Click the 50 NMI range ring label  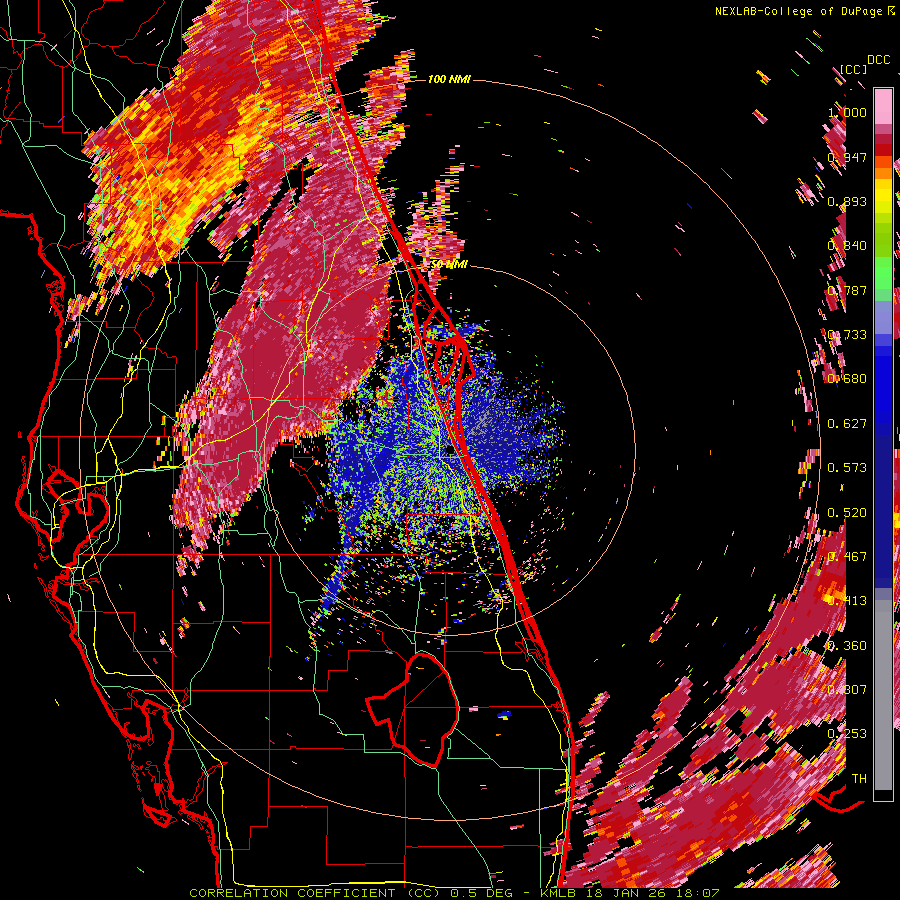[449, 264]
